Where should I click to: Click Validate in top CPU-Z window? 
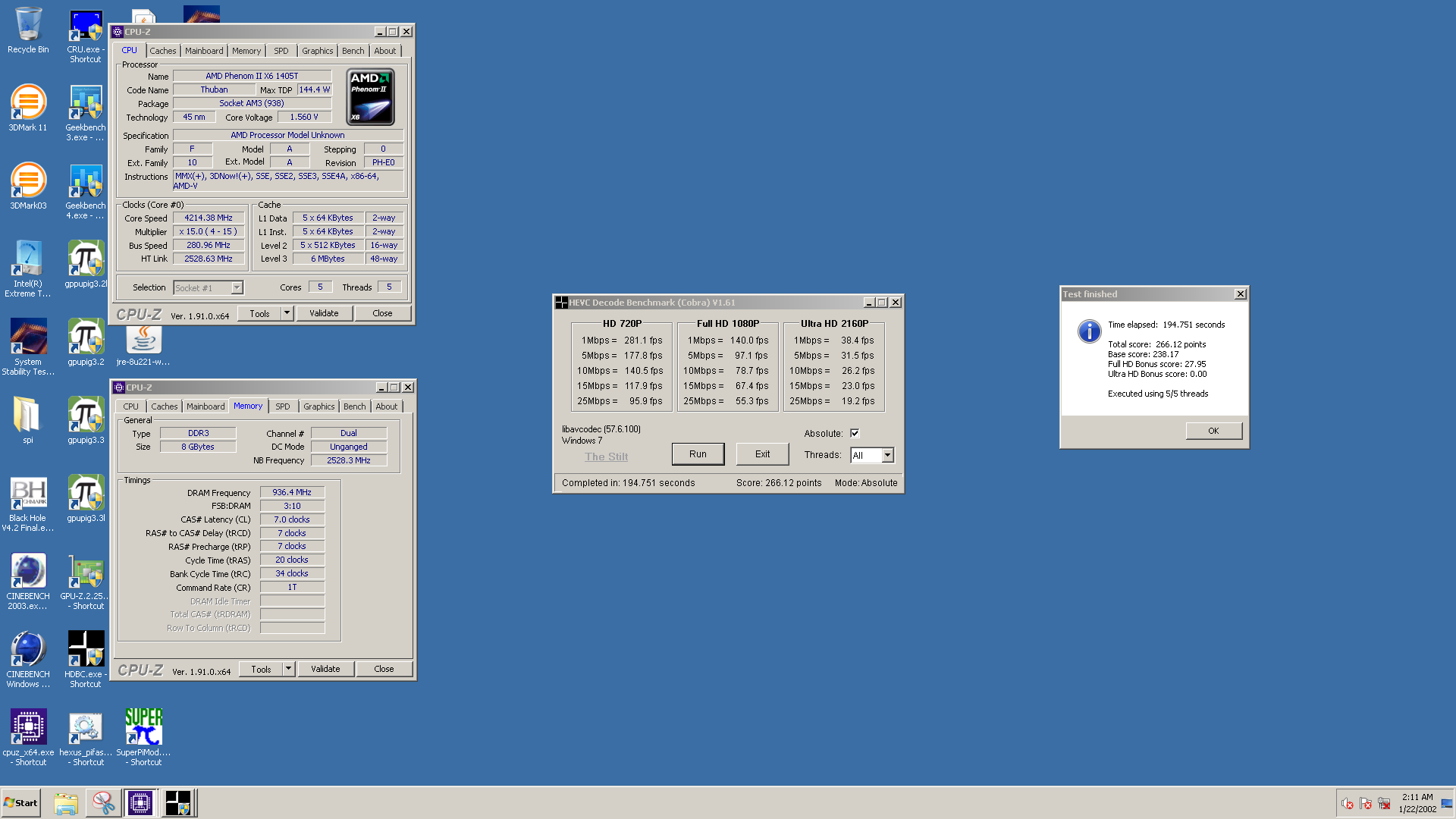[324, 313]
